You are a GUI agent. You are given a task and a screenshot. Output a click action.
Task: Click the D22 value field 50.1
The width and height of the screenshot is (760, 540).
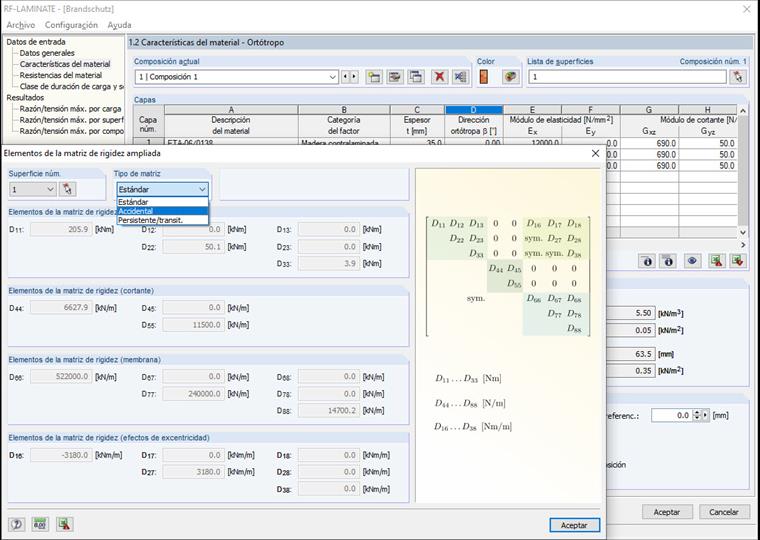(x=194, y=247)
